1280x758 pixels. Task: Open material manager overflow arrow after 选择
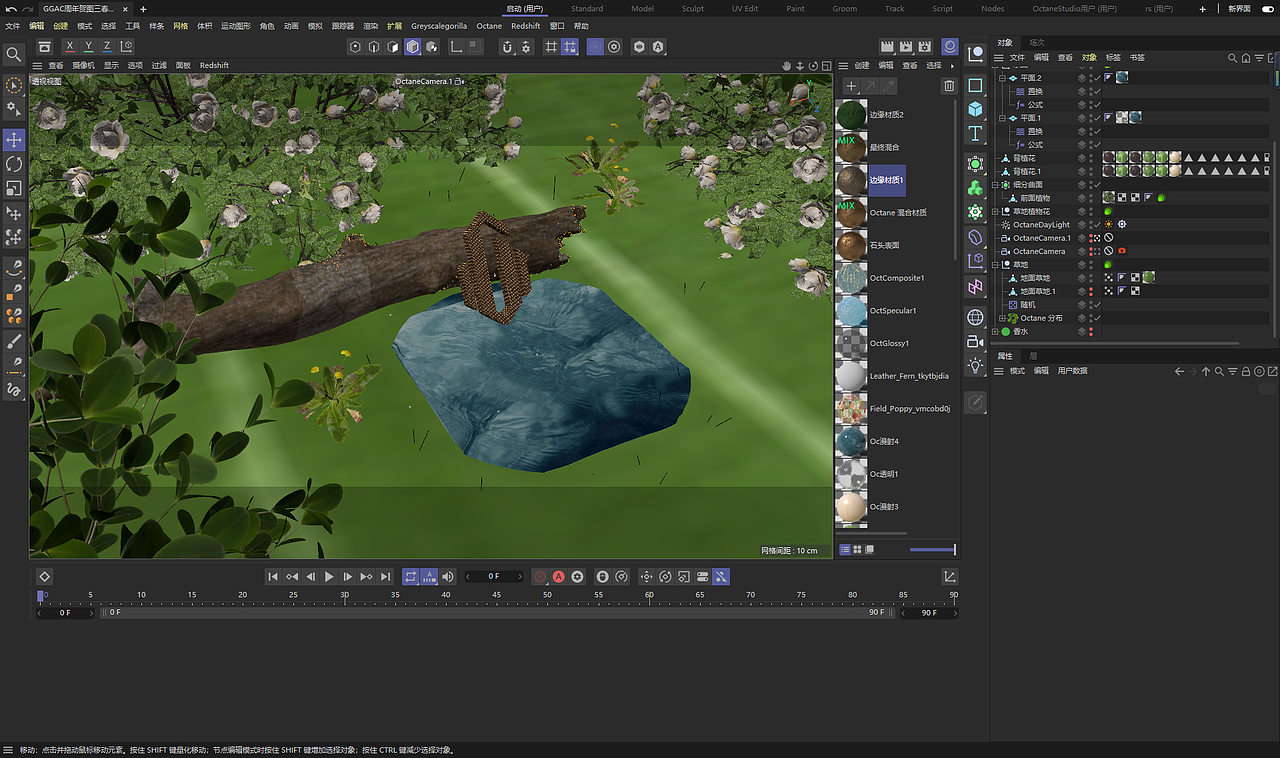coord(952,65)
